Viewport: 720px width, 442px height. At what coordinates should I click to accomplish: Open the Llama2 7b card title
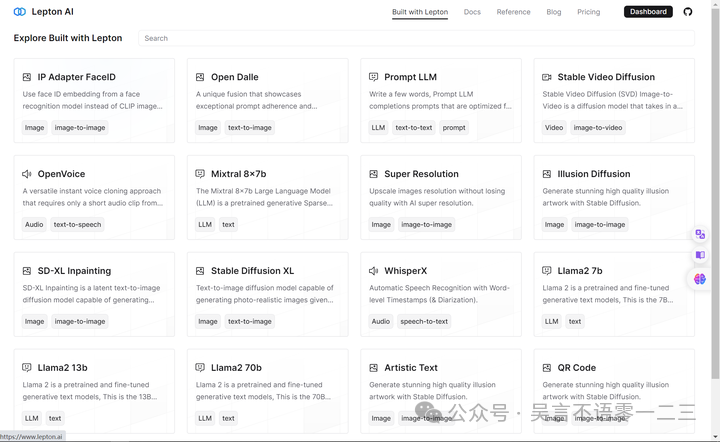tap(579, 271)
